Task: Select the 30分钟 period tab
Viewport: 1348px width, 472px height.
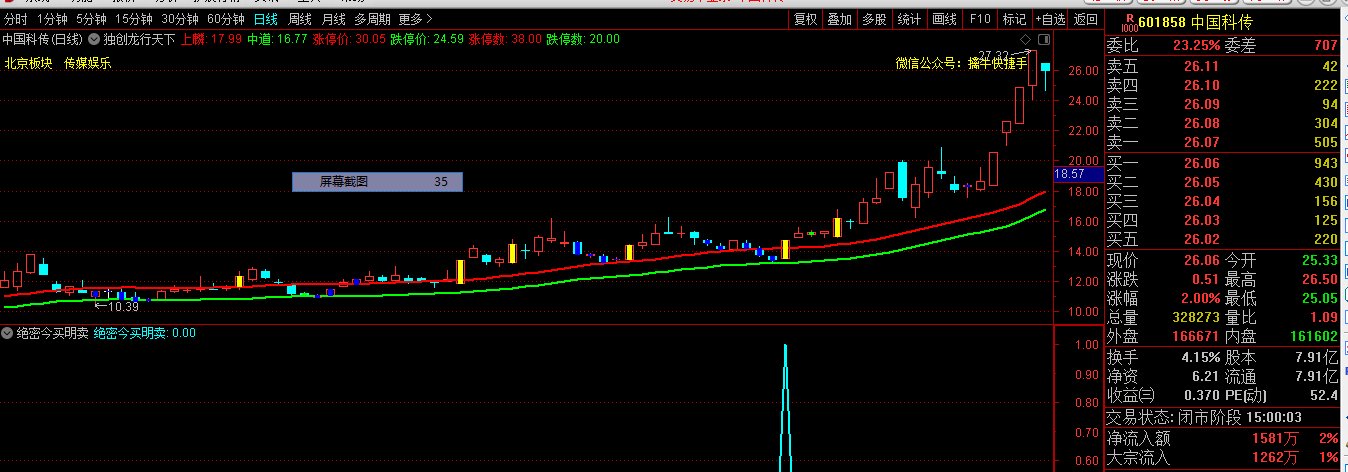Action: pyautogui.click(x=180, y=19)
